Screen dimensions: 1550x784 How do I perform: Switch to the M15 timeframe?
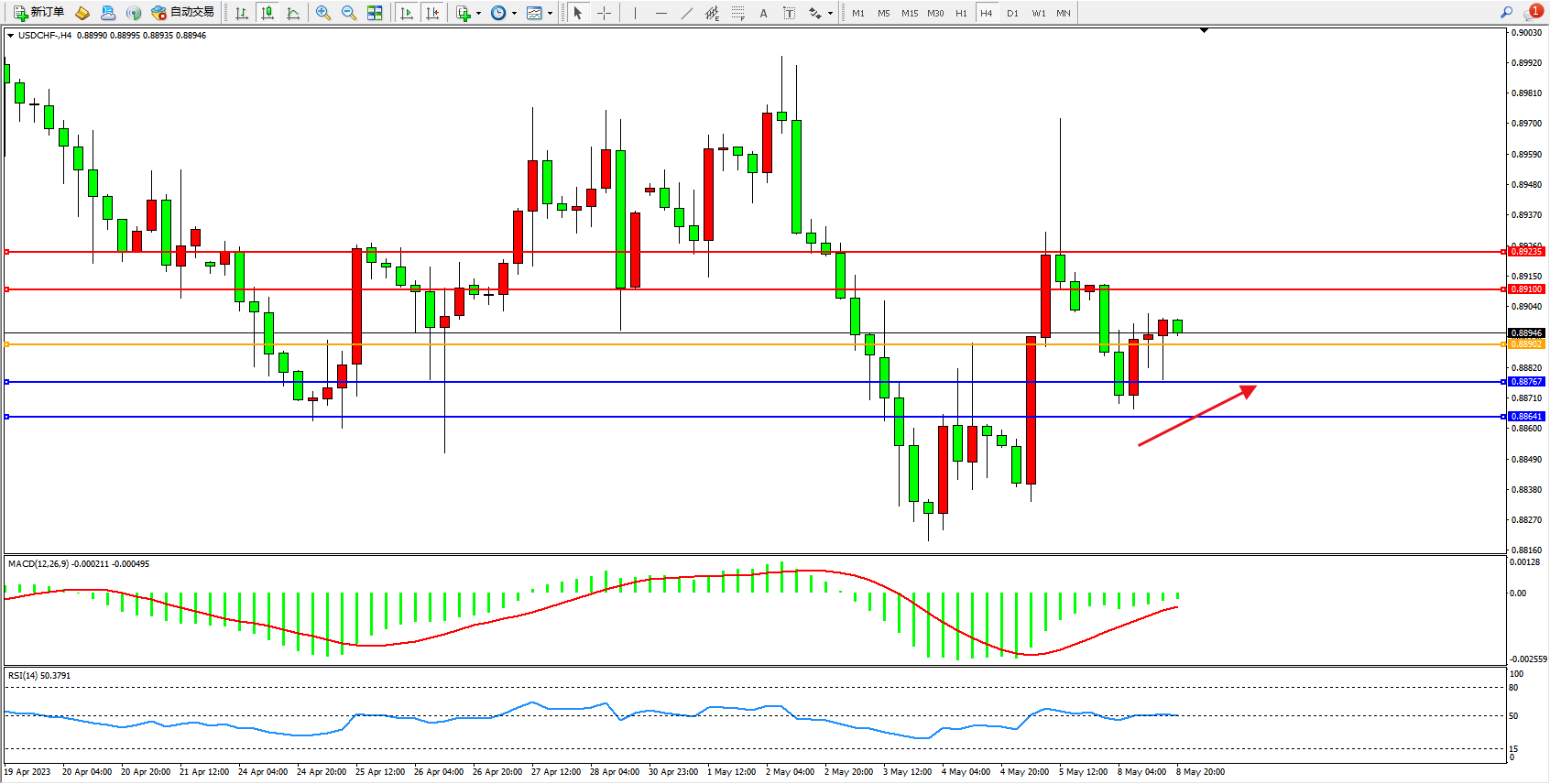[x=909, y=13]
